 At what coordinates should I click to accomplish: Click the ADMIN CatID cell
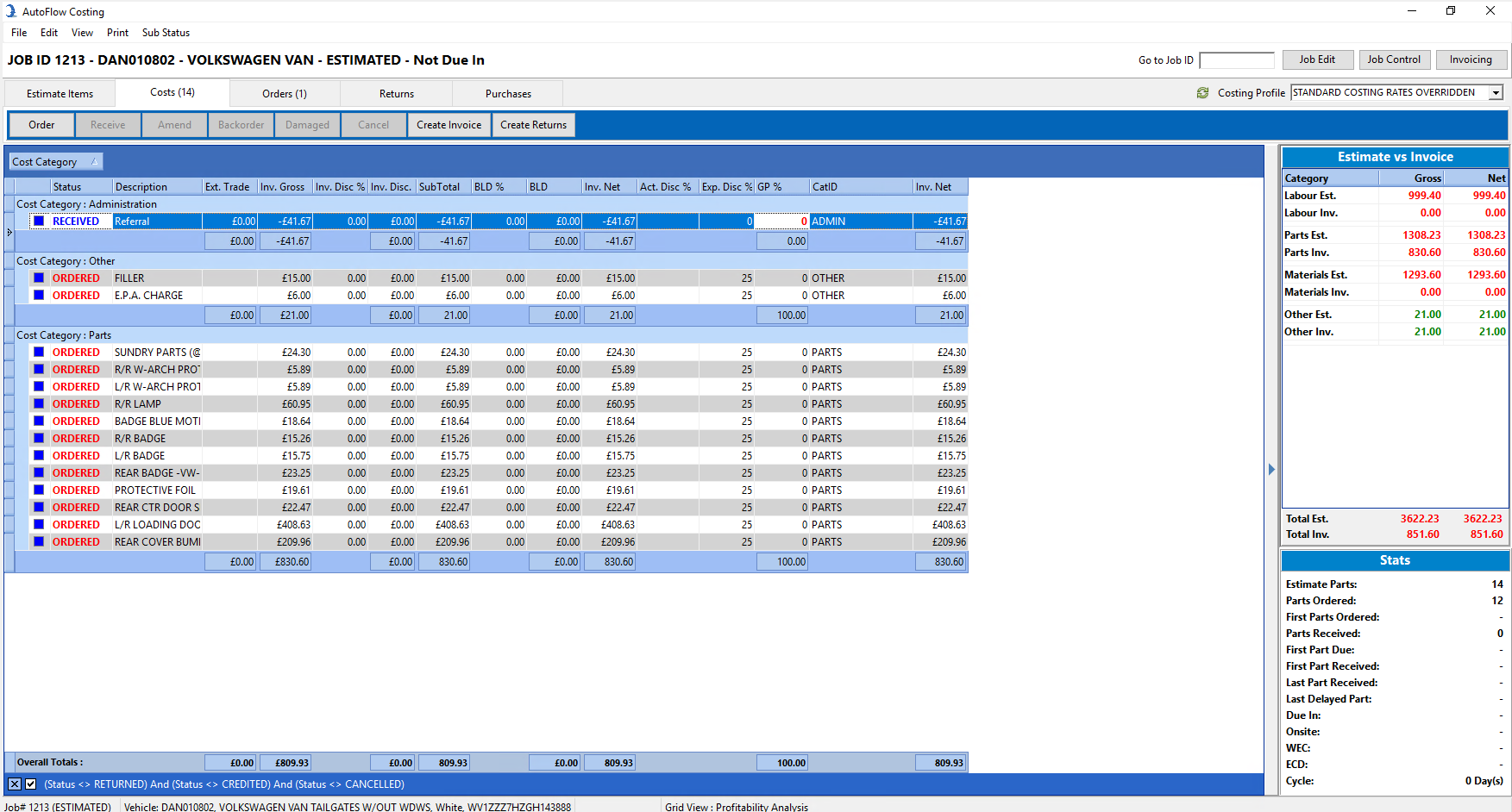click(861, 222)
